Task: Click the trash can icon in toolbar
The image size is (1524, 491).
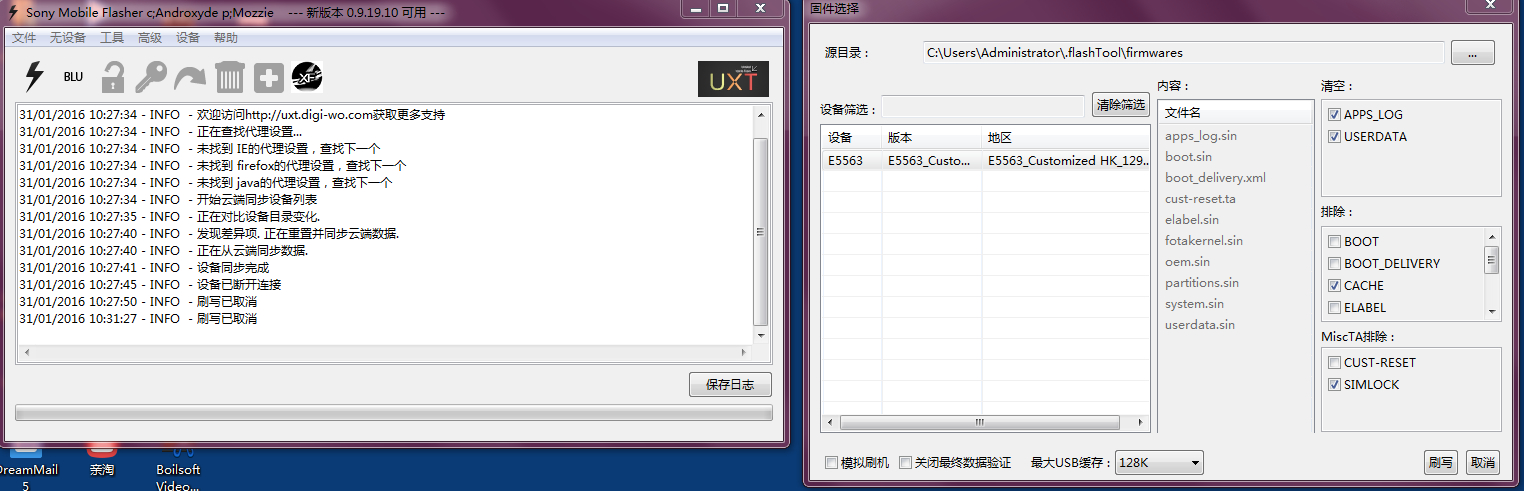Action: (229, 77)
